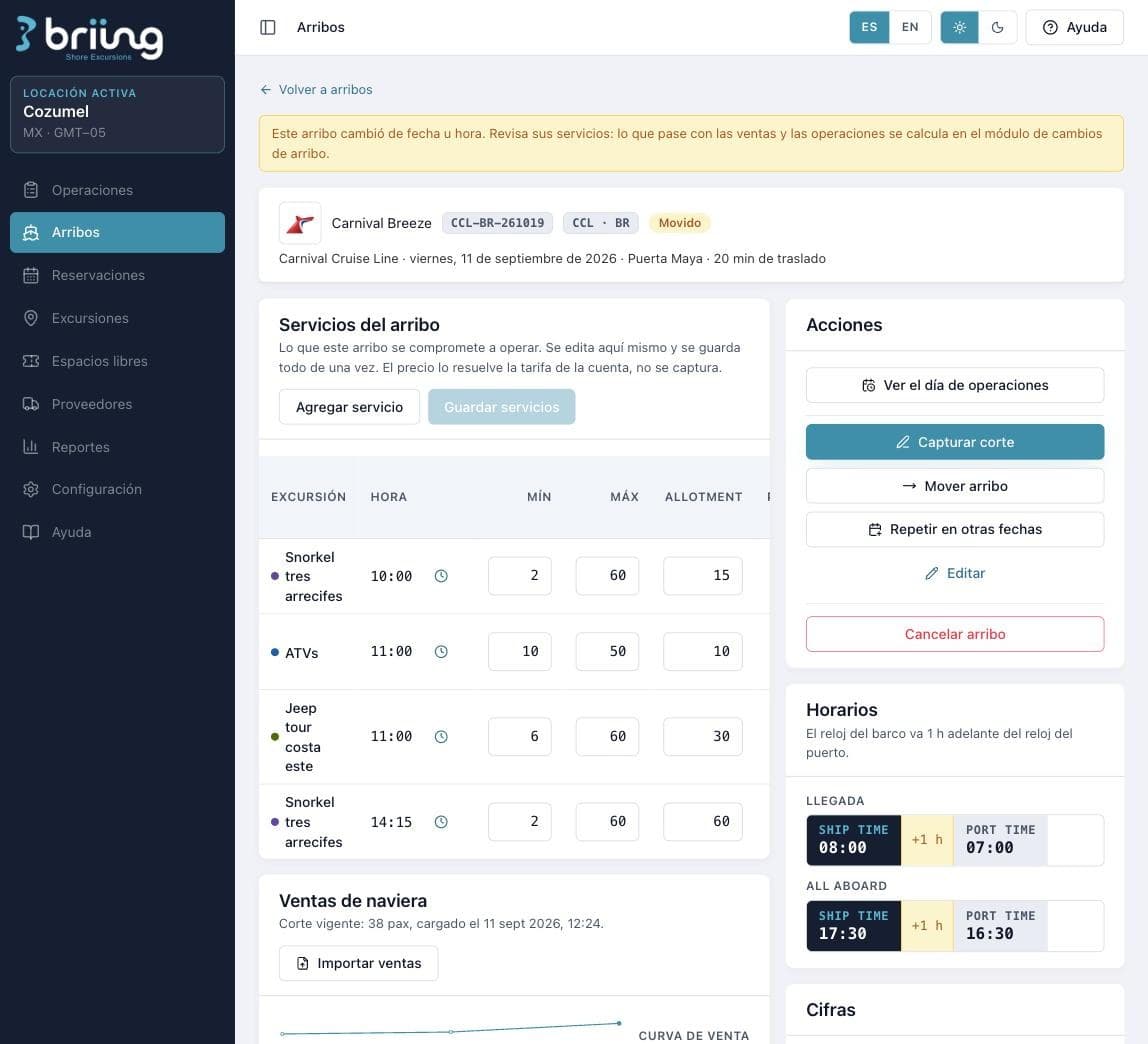Click the Editar link

(955, 573)
